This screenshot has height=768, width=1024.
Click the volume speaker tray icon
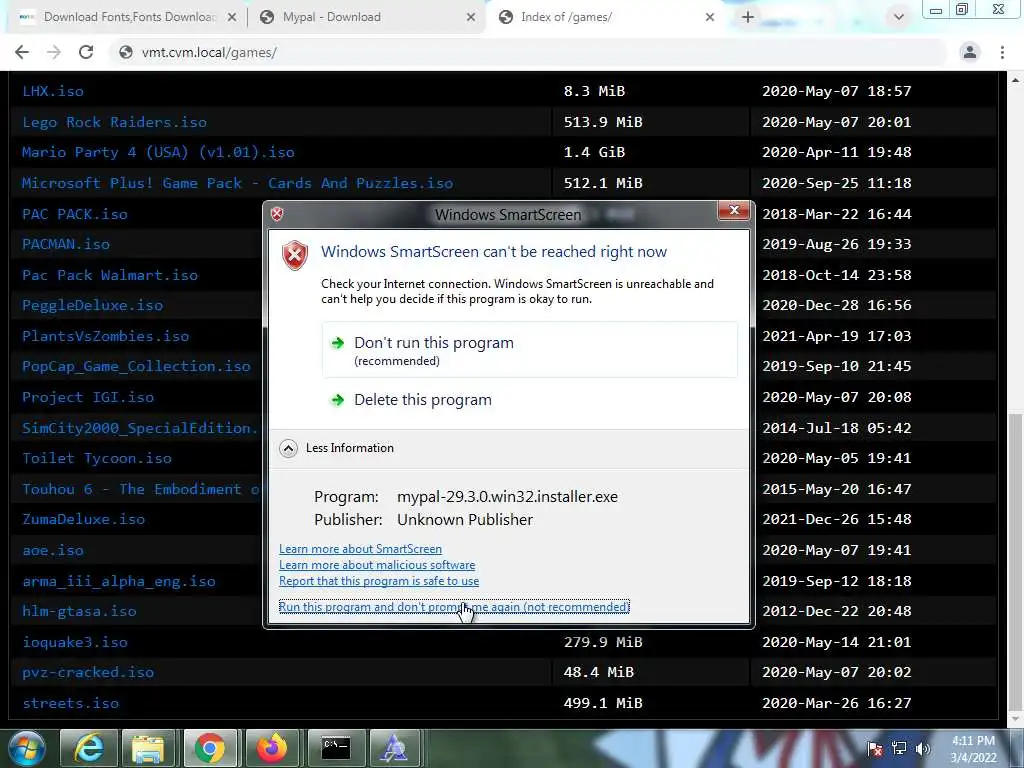[x=922, y=748]
